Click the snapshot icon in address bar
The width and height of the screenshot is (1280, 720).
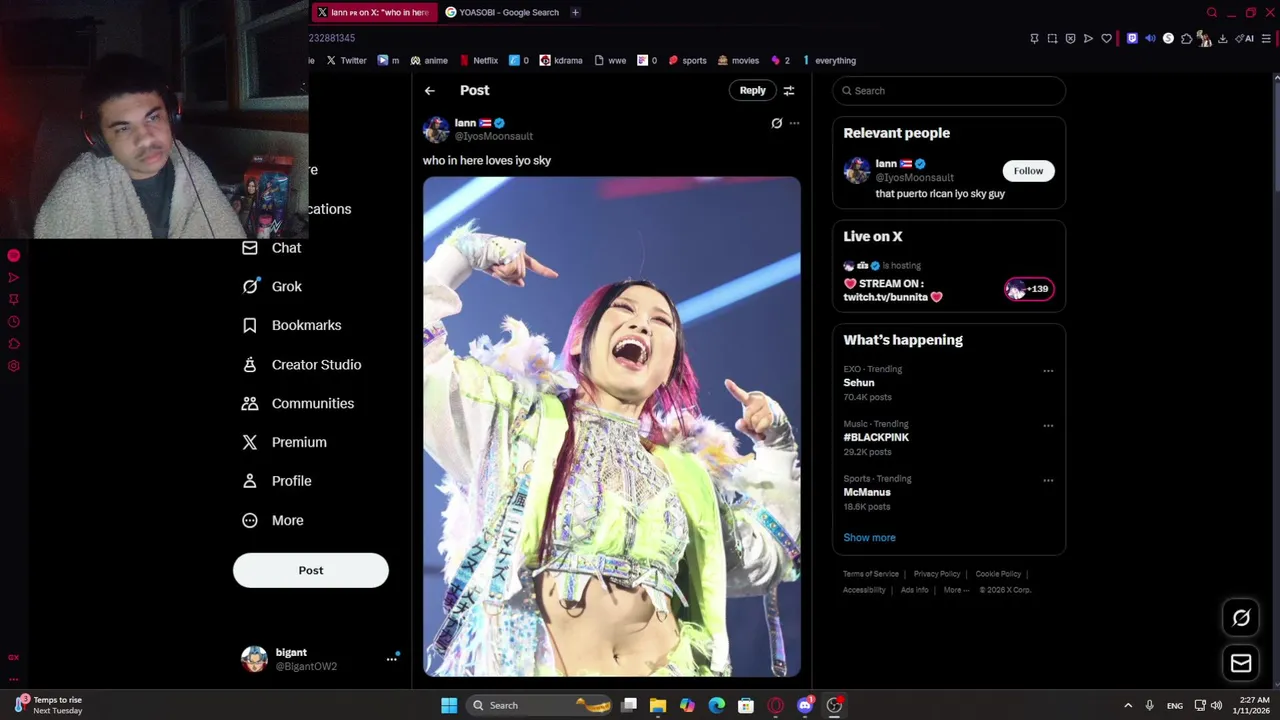1052,39
